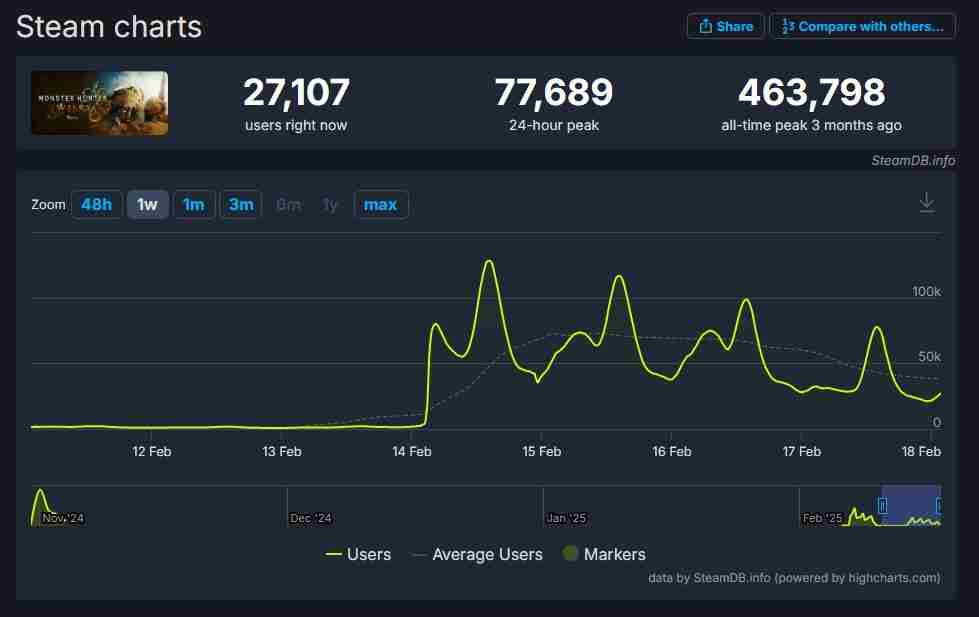Screen dimensions: 979x617
Task: Toggle the Markers series in legend
Action: [604, 555]
